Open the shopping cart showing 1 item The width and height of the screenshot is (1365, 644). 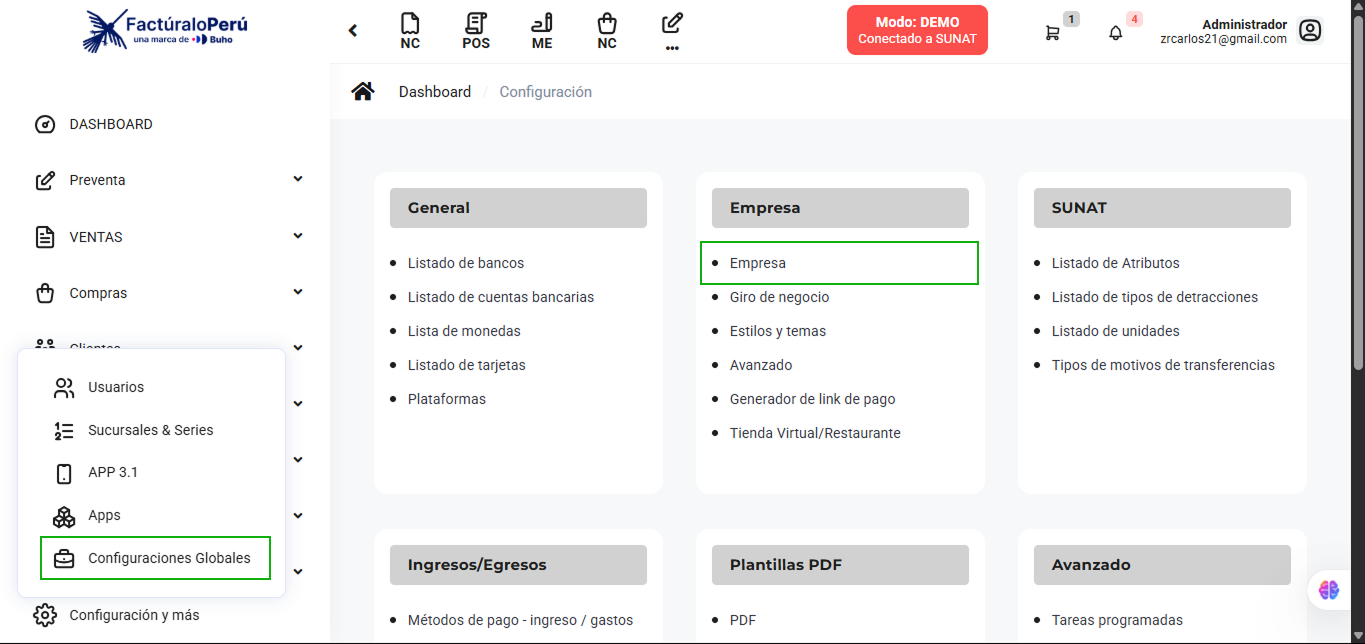1053,32
